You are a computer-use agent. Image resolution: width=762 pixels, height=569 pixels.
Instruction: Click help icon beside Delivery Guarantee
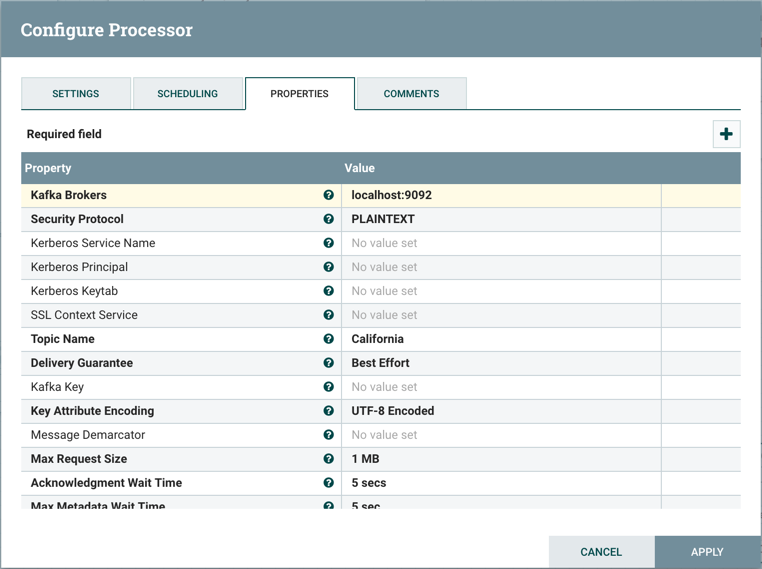(328, 363)
